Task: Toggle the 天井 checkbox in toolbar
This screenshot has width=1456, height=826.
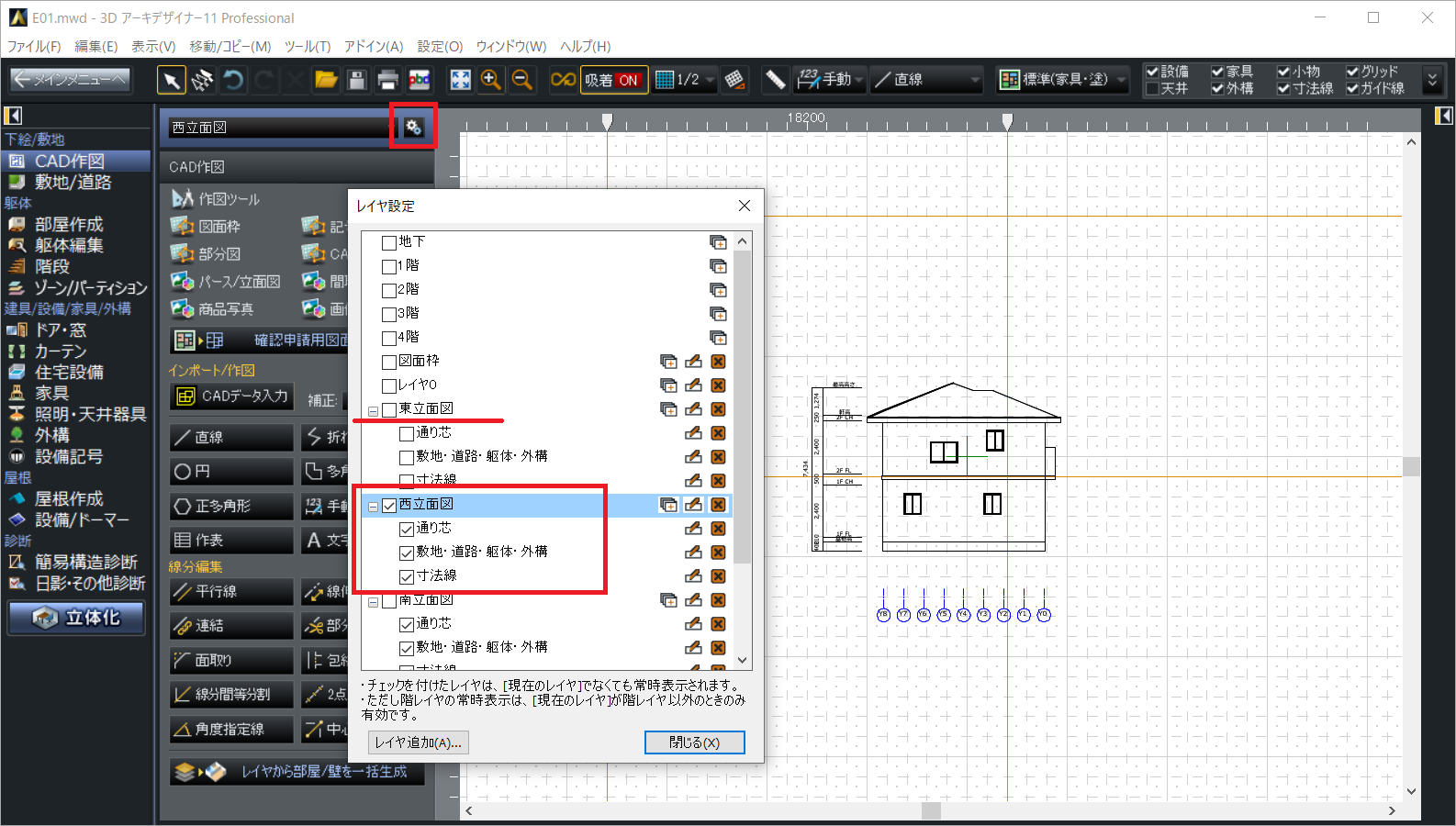Action: point(1152,89)
